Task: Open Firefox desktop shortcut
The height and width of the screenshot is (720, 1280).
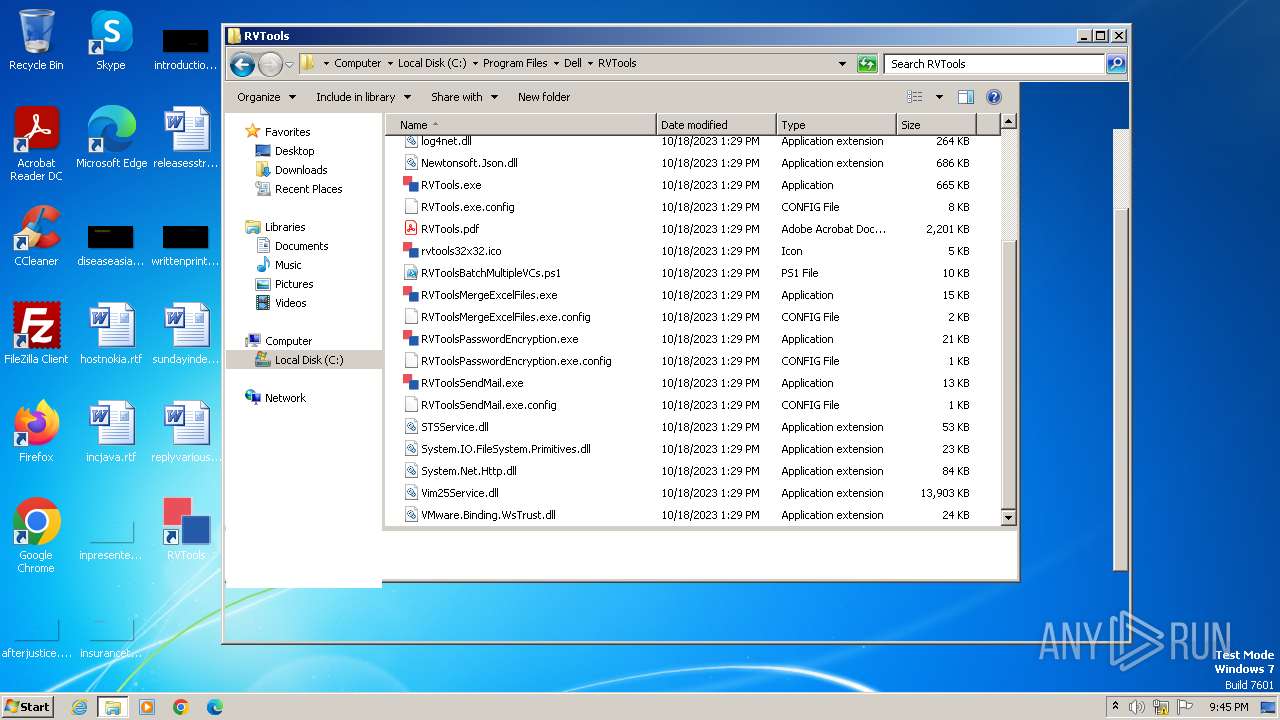Action: tap(36, 432)
